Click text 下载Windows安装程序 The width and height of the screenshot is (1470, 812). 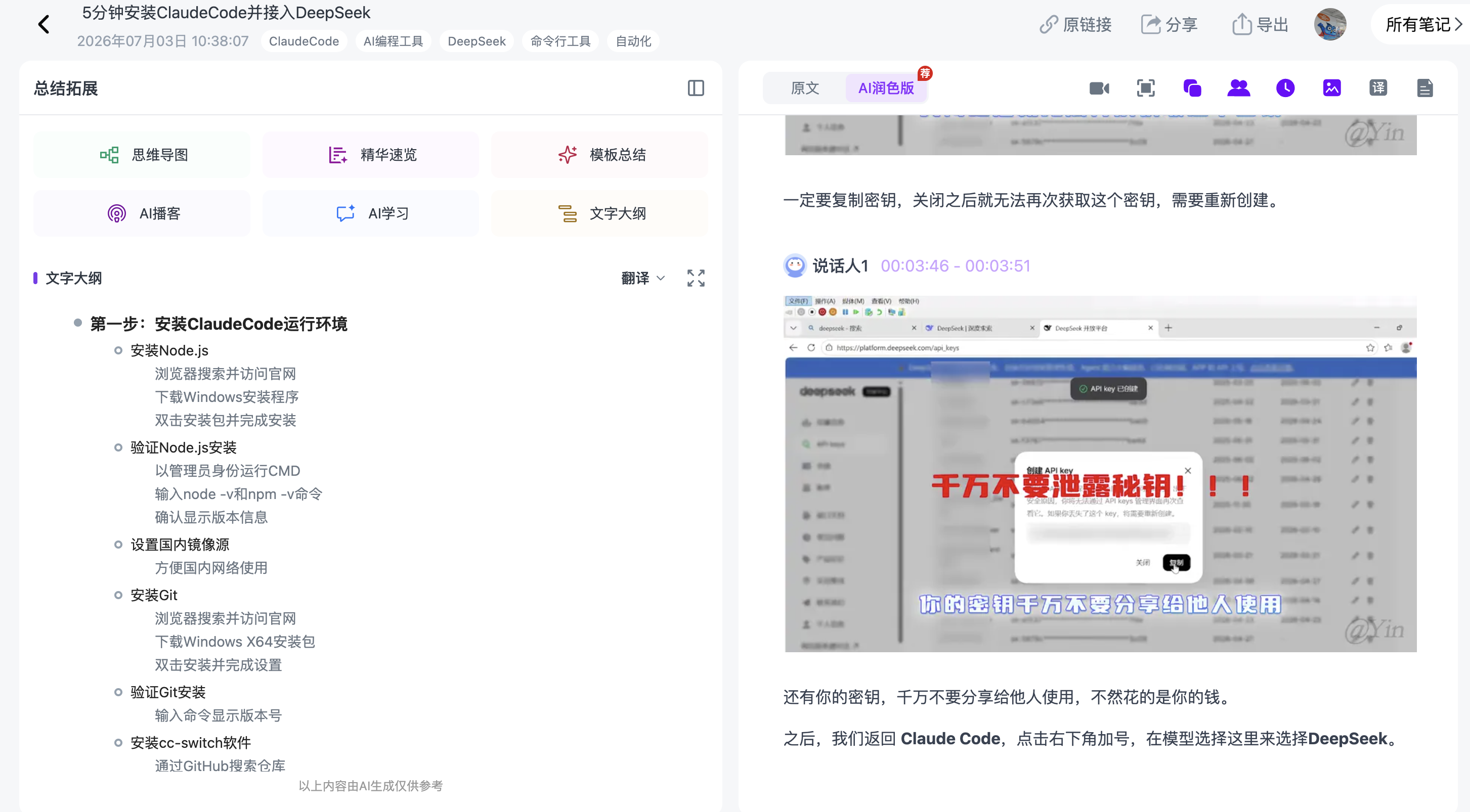(227, 397)
